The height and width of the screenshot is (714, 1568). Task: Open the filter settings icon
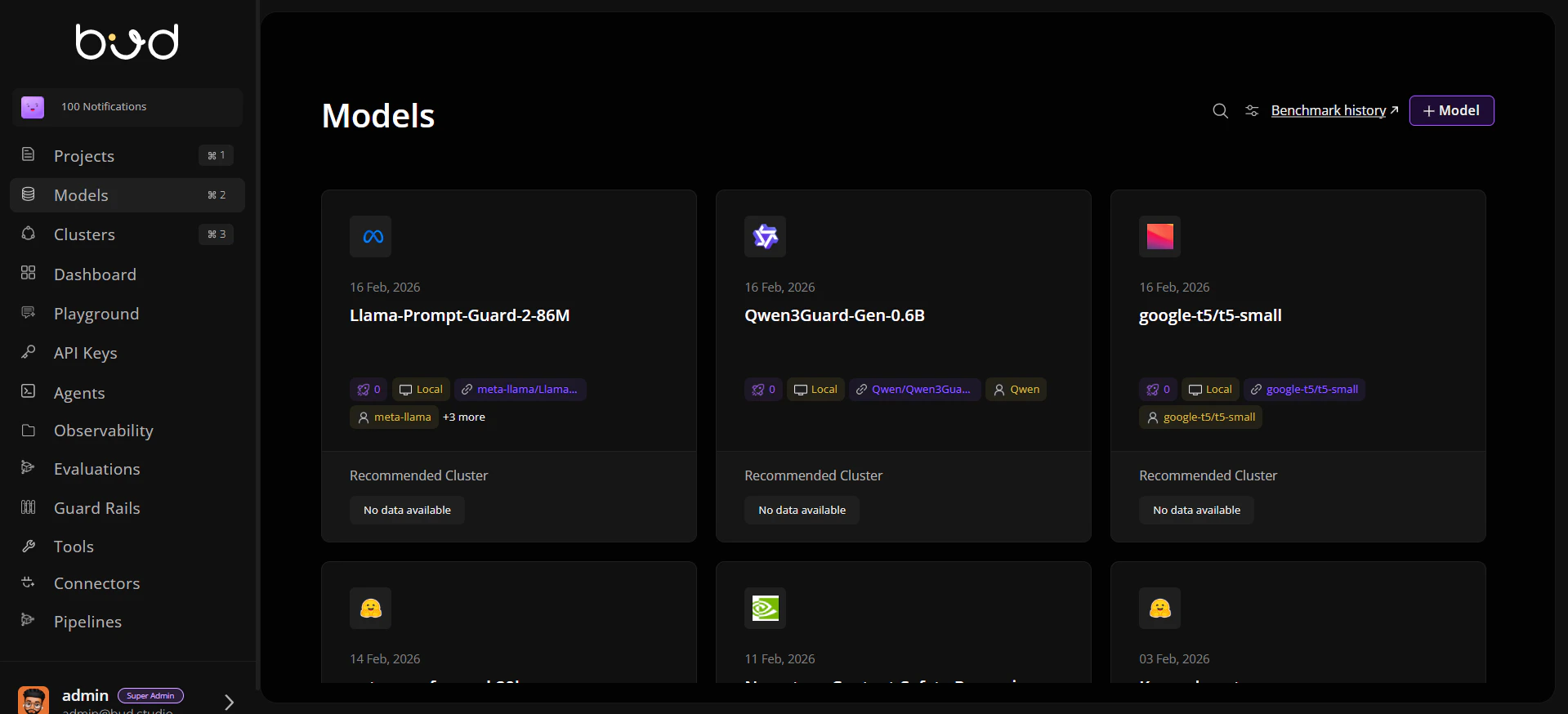[1252, 110]
